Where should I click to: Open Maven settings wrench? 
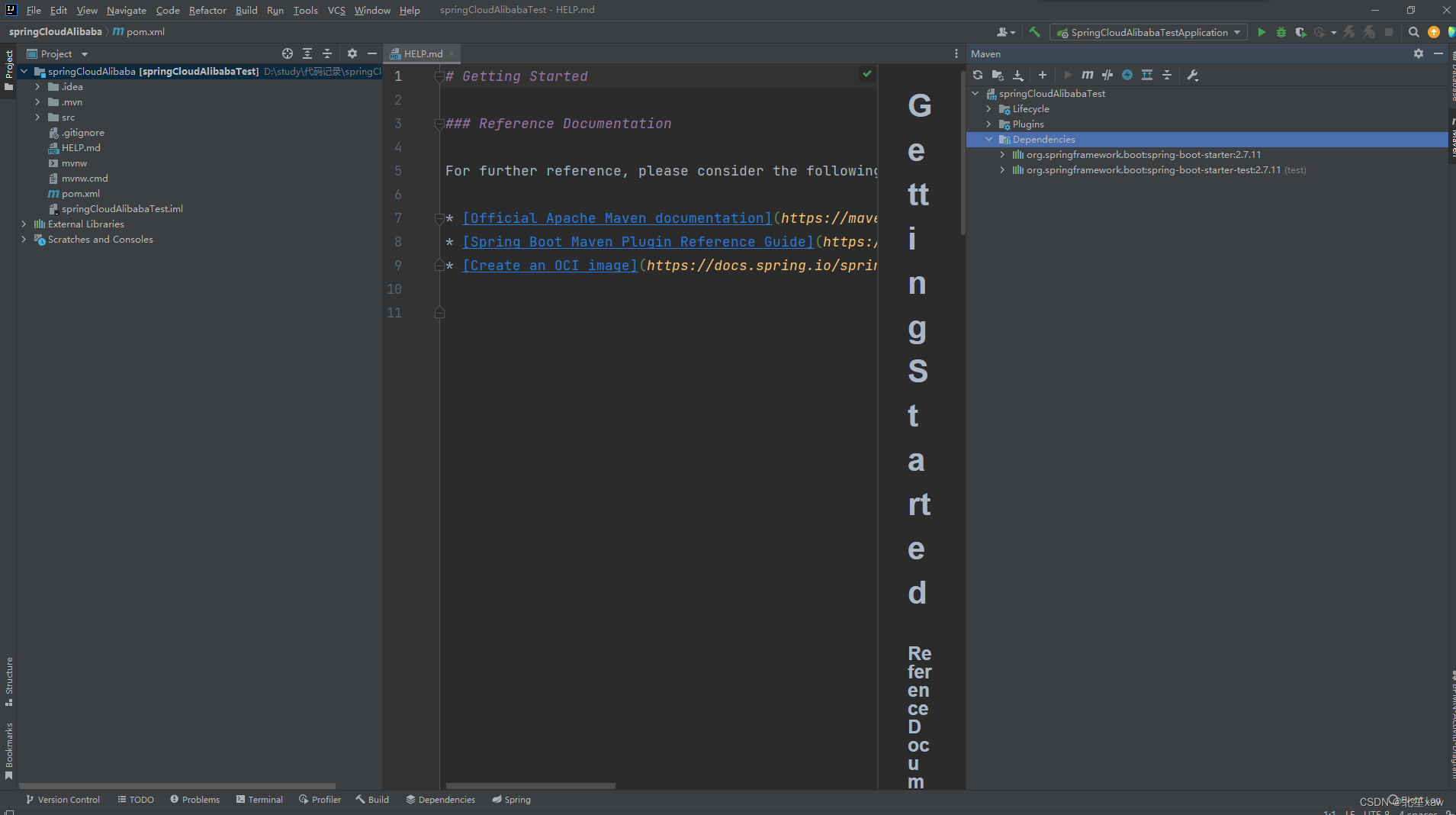click(1193, 75)
